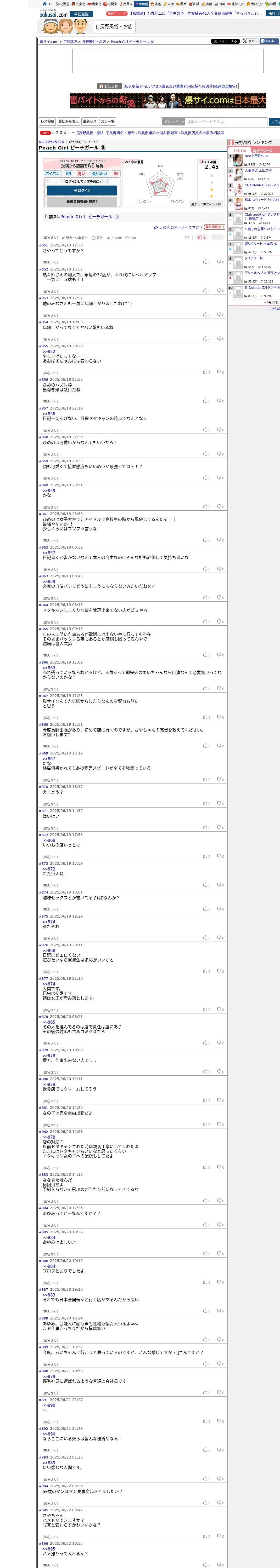Click 新規会員登録(無料) button
Screen dimensions: 280x1568
[82, 201]
